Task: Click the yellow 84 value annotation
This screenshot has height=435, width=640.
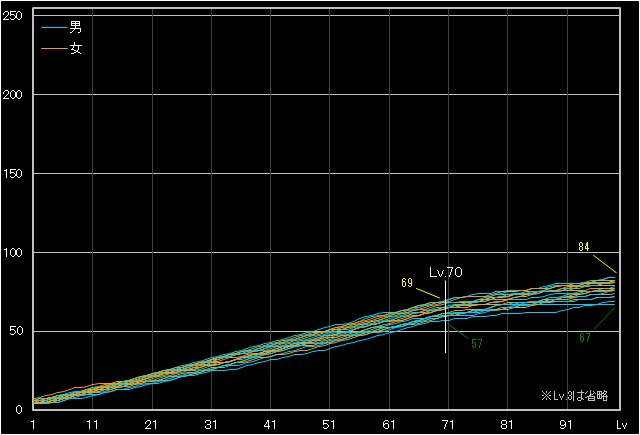Action: (584, 246)
